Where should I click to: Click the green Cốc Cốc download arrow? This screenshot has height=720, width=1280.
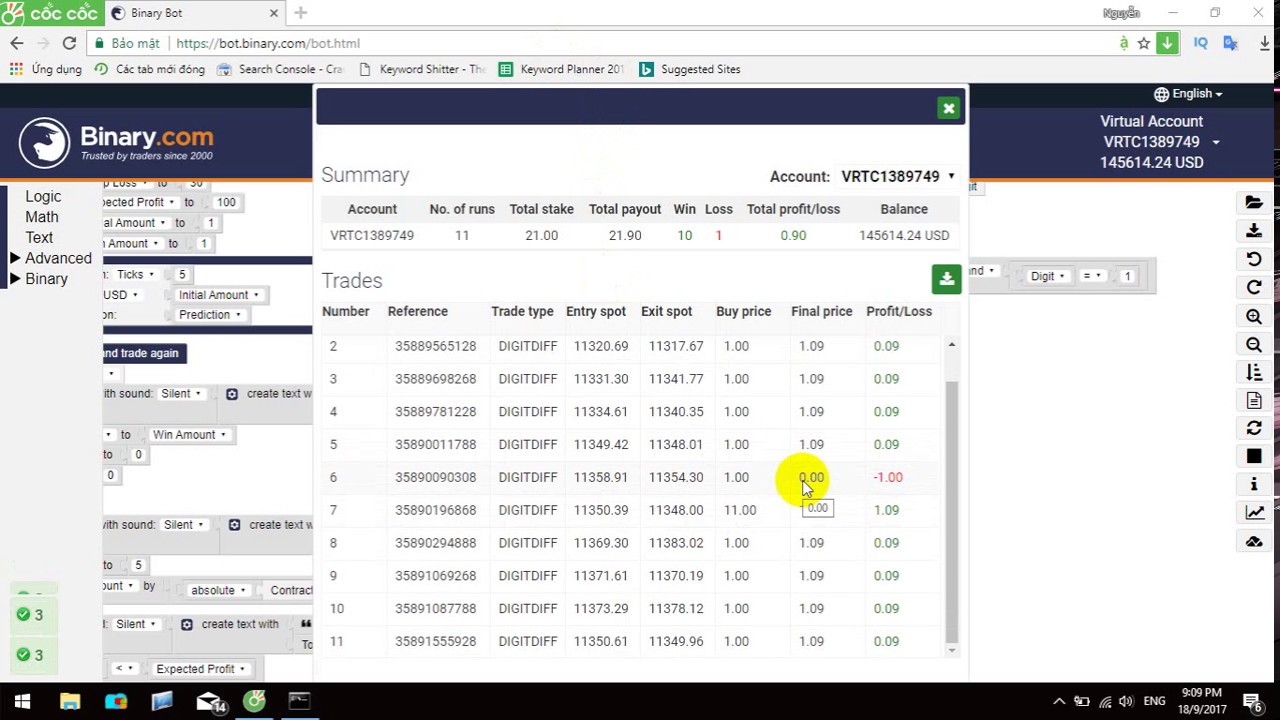(x=1167, y=43)
